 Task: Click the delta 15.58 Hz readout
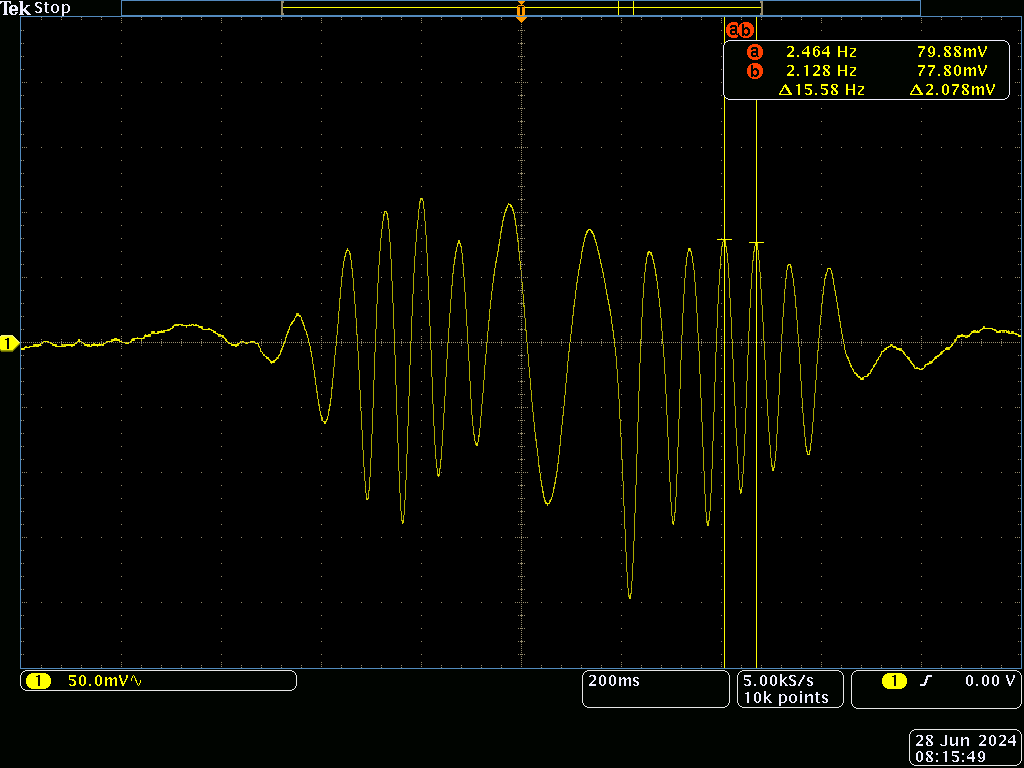(821, 90)
